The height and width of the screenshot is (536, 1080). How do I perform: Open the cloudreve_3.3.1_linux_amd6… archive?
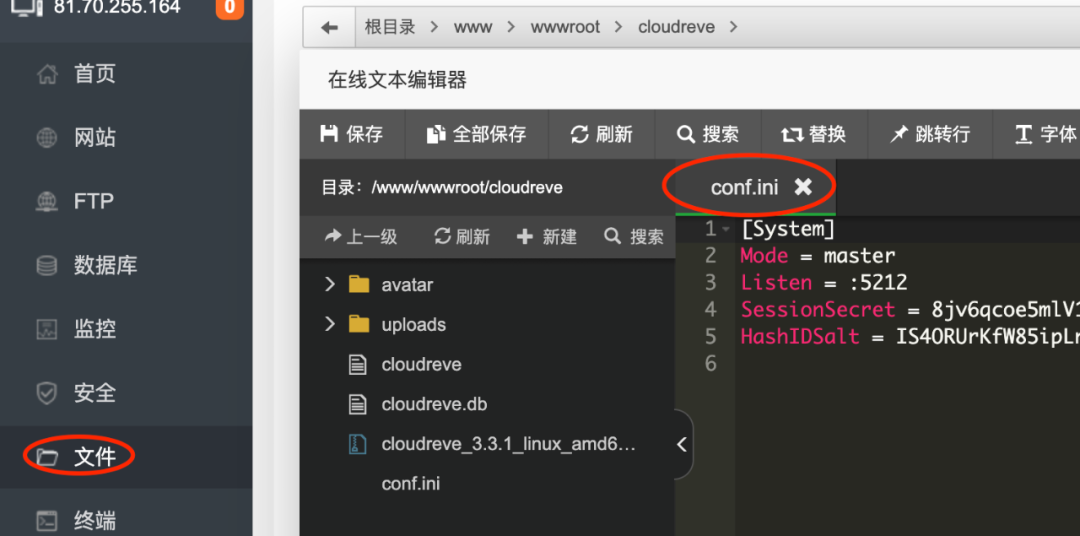coord(508,444)
